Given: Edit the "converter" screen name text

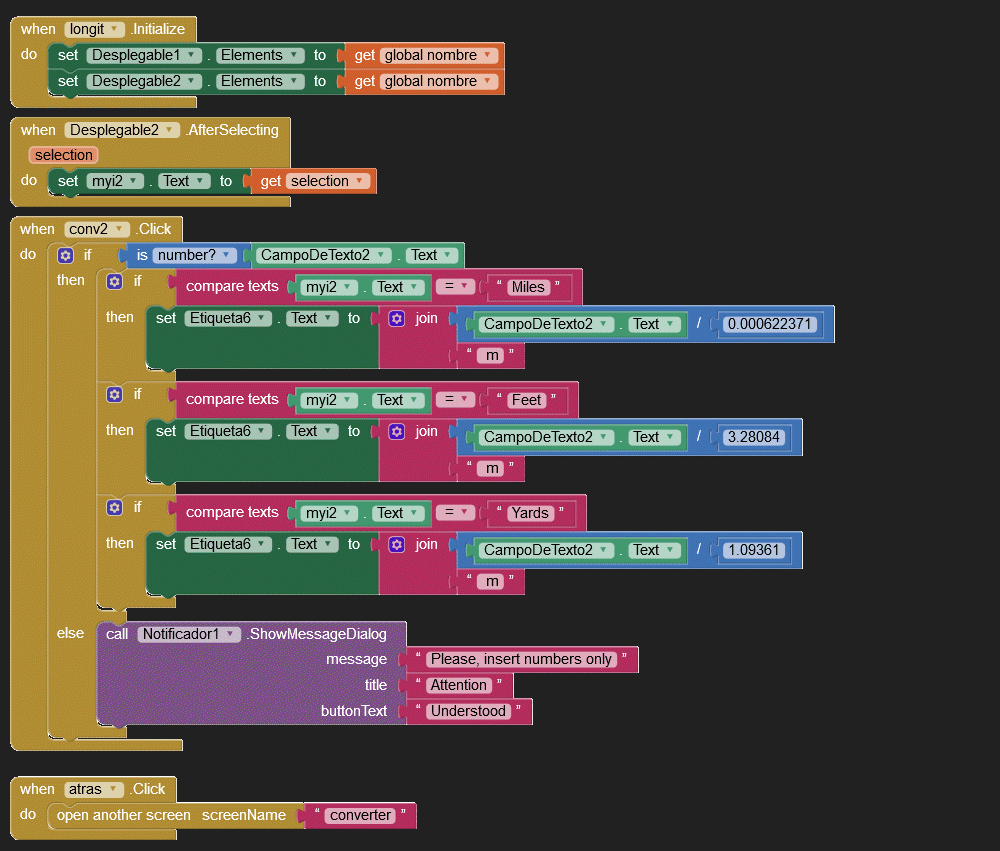Looking at the screenshot, I should click(360, 816).
